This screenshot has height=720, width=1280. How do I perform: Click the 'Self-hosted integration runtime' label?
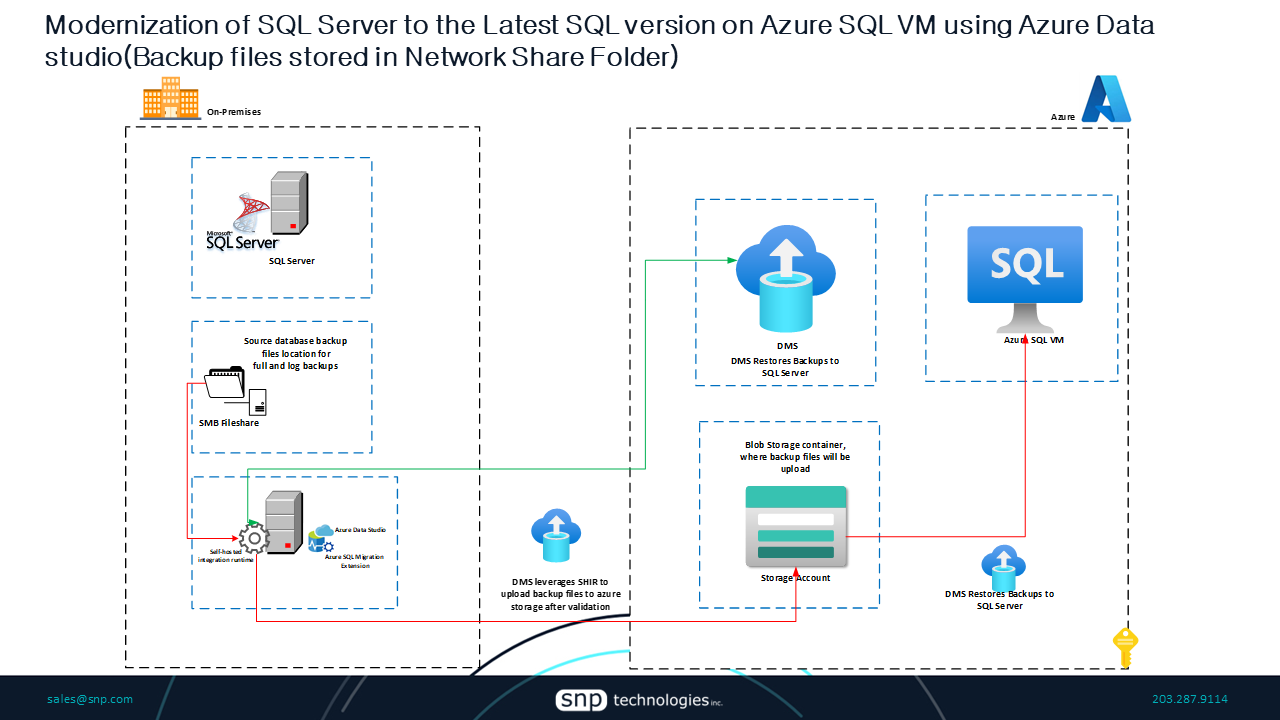[x=225, y=555]
